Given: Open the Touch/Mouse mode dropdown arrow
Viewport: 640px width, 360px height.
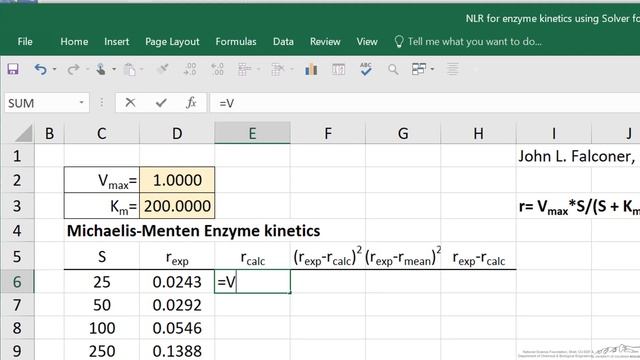Looking at the screenshot, I should [114, 69].
